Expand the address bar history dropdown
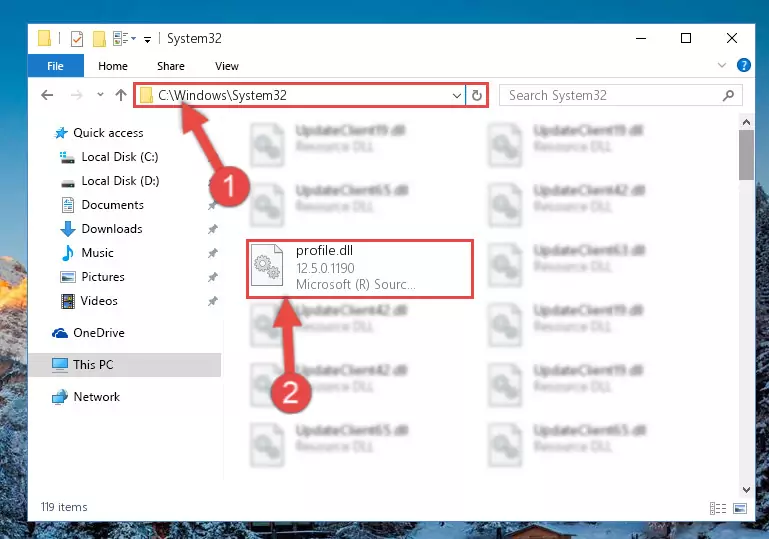Screen dimensions: 769x539 457,95
